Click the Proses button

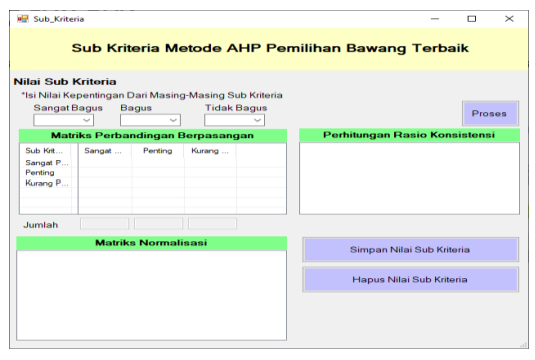(x=490, y=114)
